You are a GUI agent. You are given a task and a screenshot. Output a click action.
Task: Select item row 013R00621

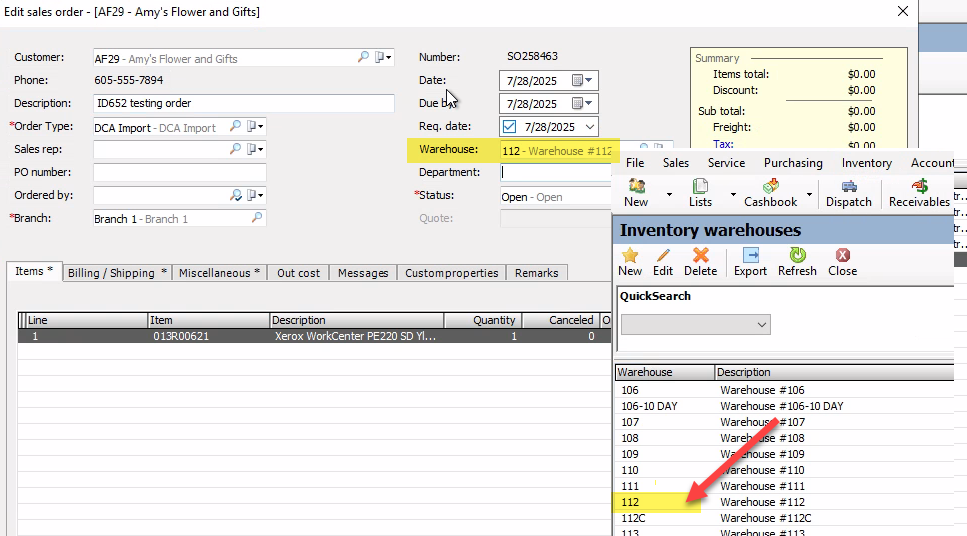[315, 336]
